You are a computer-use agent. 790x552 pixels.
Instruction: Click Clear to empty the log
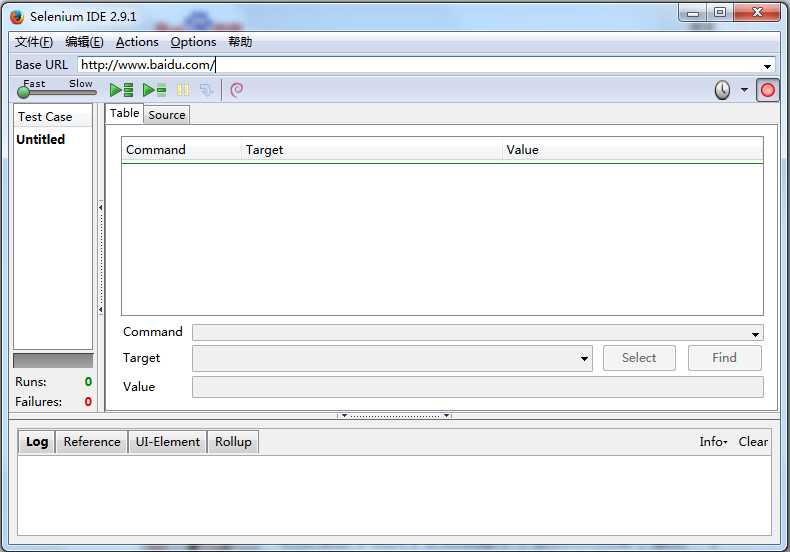[753, 442]
